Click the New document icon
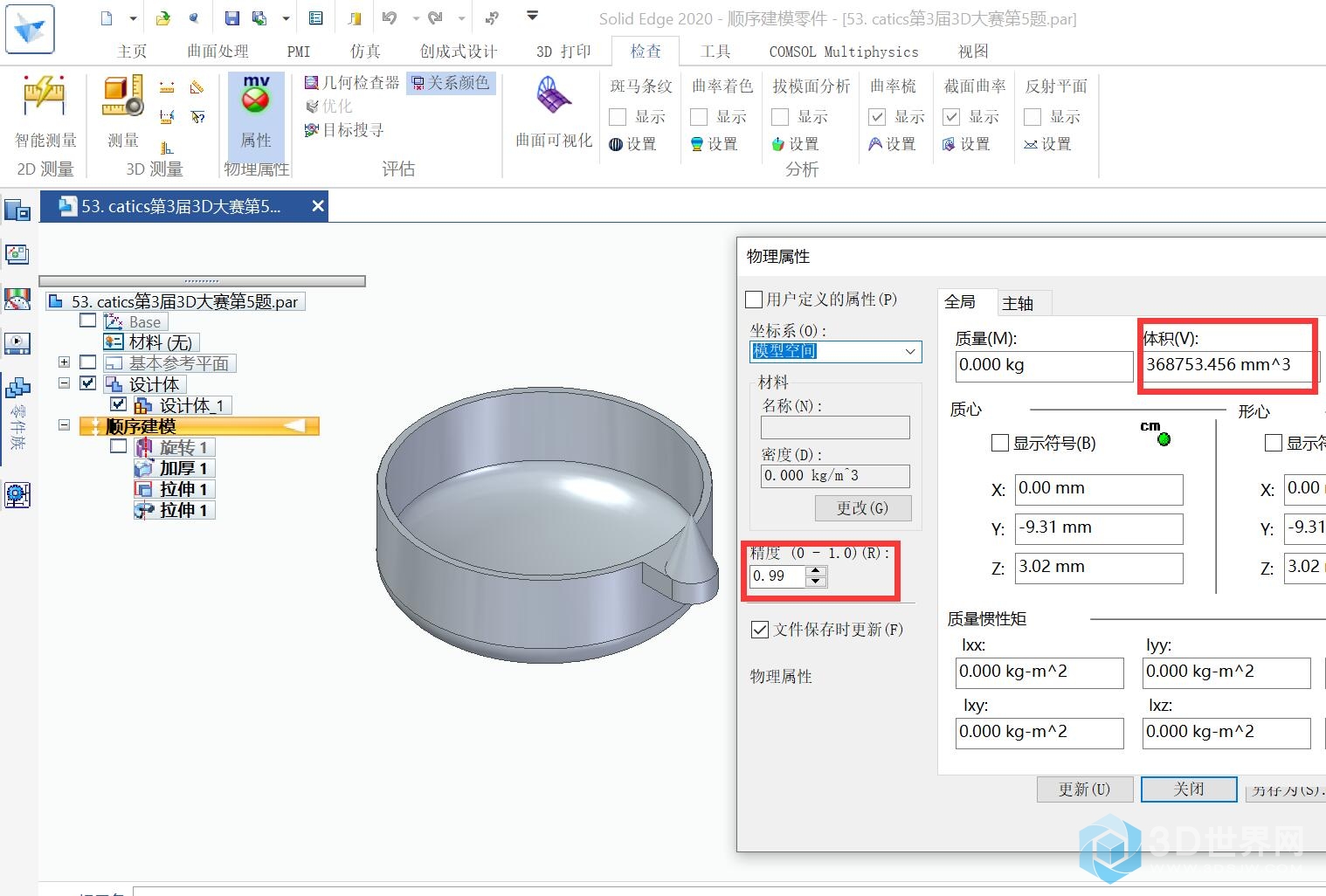 click(x=107, y=17)
